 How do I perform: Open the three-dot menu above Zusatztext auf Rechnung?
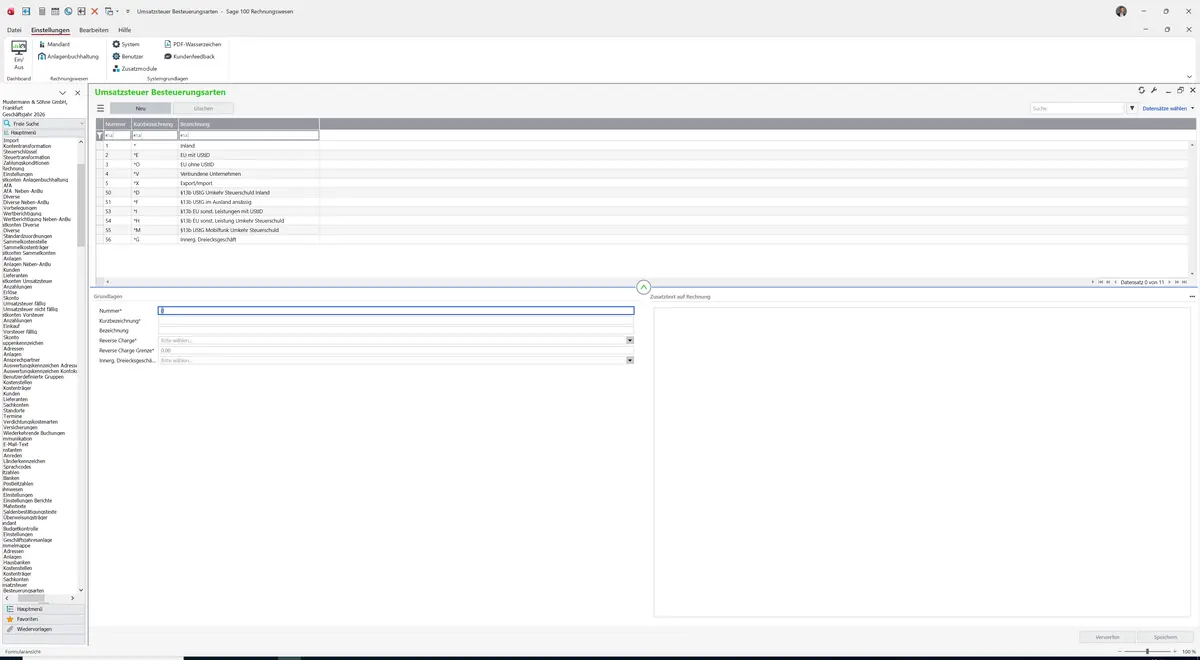pyautogui.click(x=1192, y=297)
